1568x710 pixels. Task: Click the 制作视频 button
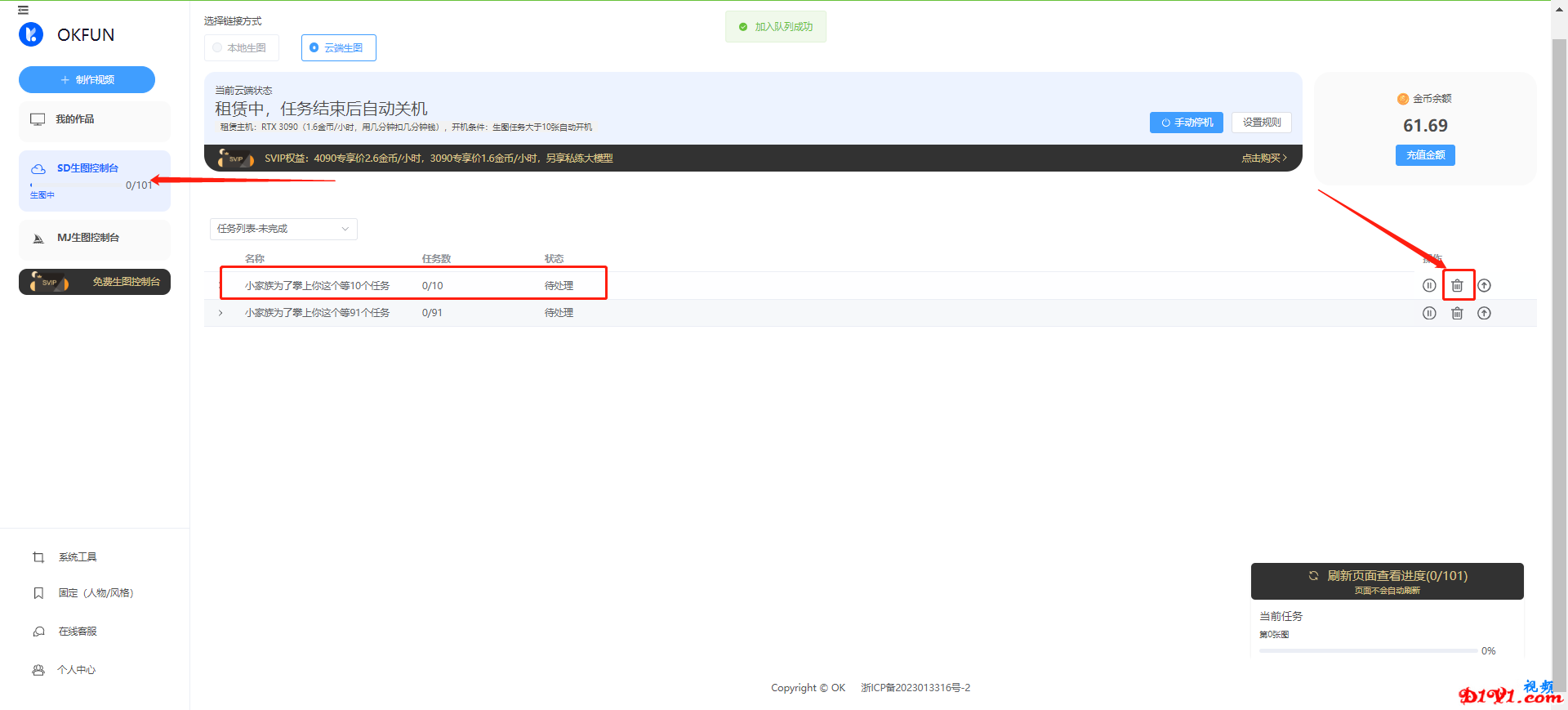click(87, 79)
